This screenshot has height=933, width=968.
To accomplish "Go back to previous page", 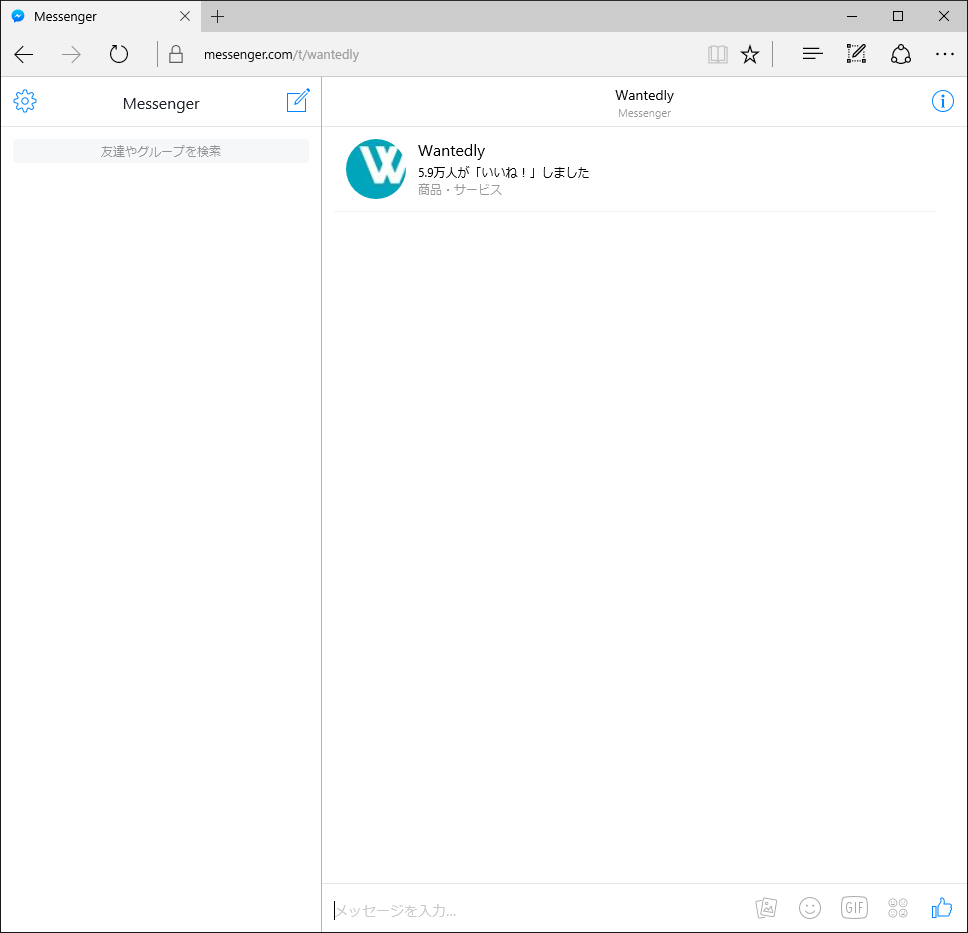I will (x=23, y=54).
